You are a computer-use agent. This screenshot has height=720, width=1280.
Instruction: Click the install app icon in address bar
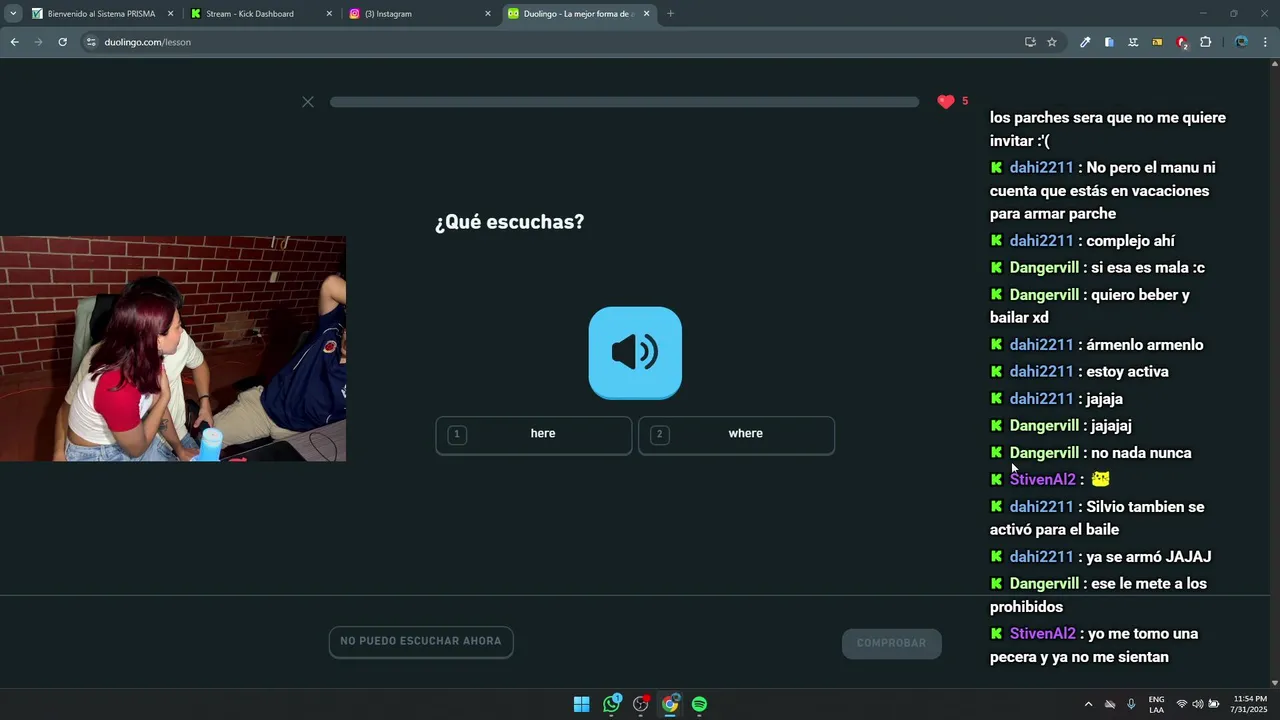click(1030, 42)
